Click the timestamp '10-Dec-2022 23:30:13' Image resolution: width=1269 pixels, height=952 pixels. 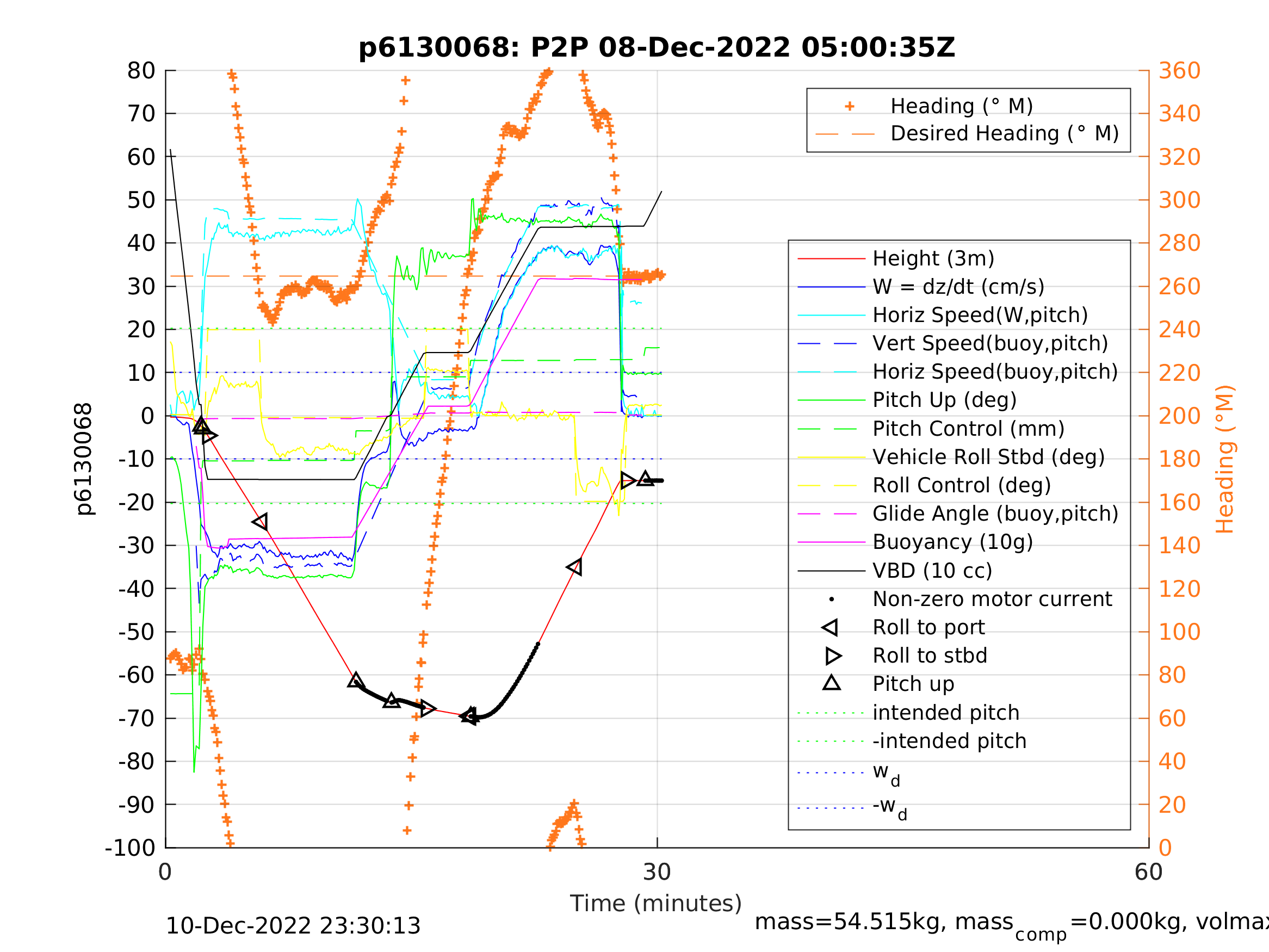coord(293,926)
